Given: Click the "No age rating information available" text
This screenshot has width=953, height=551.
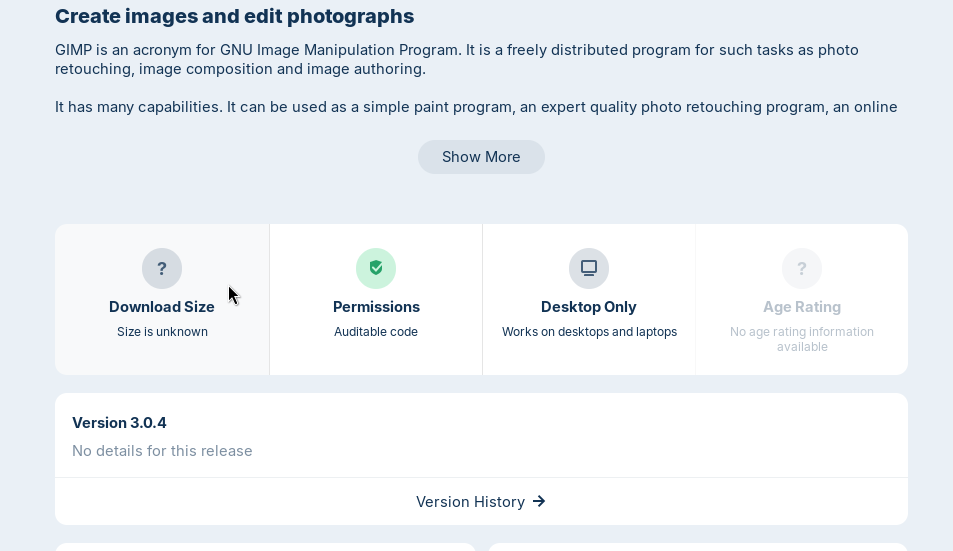Looking at the screenshot, I should point(802,339).
